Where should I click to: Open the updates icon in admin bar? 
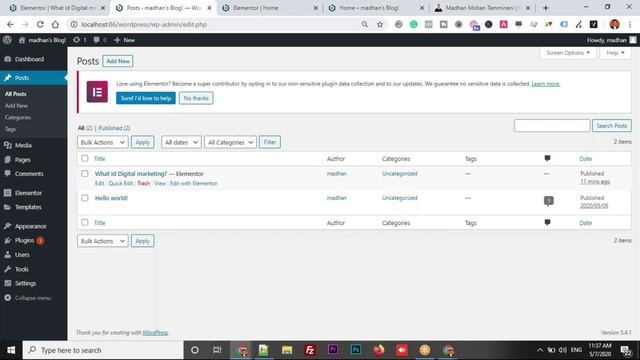pyautogui.click(x=80, y=40)
